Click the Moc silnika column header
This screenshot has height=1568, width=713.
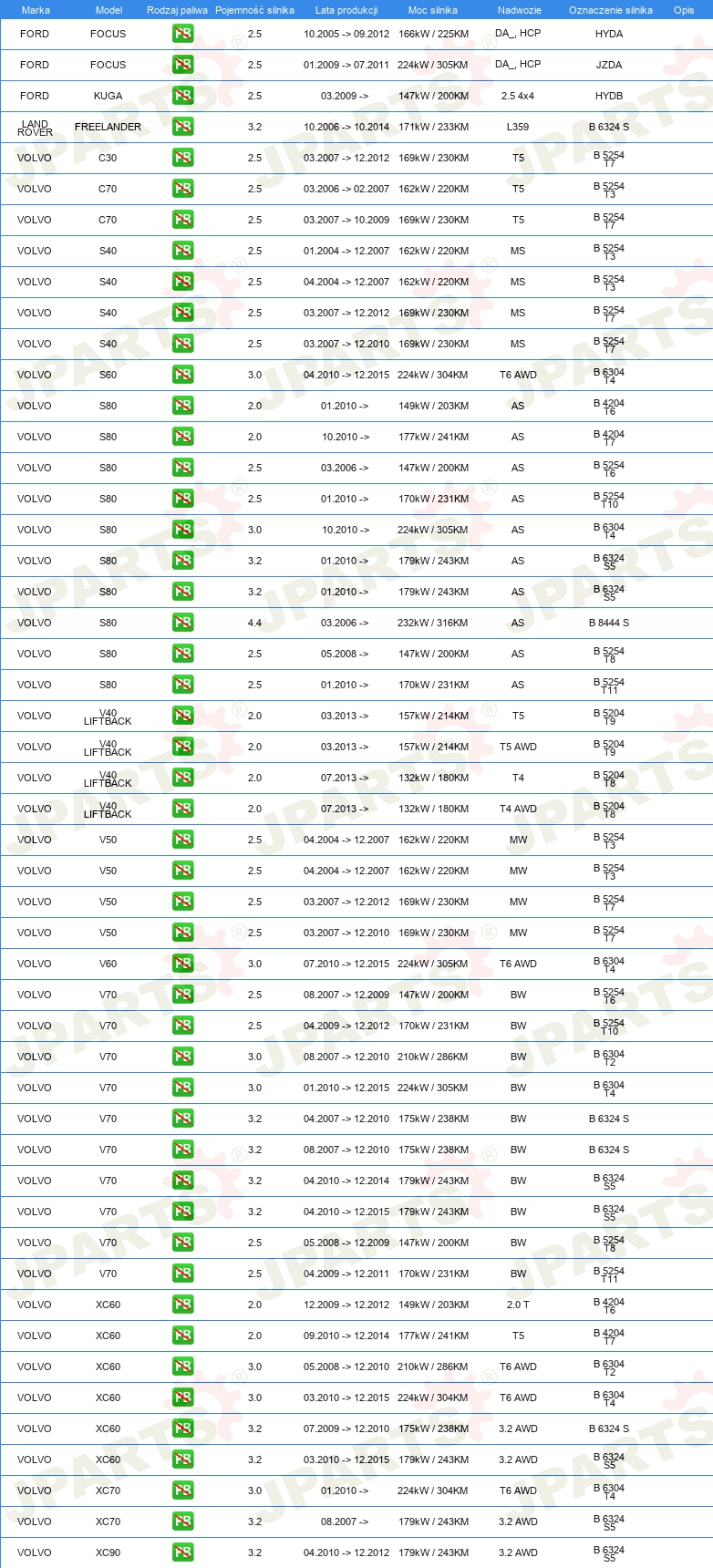coord(433,10)
